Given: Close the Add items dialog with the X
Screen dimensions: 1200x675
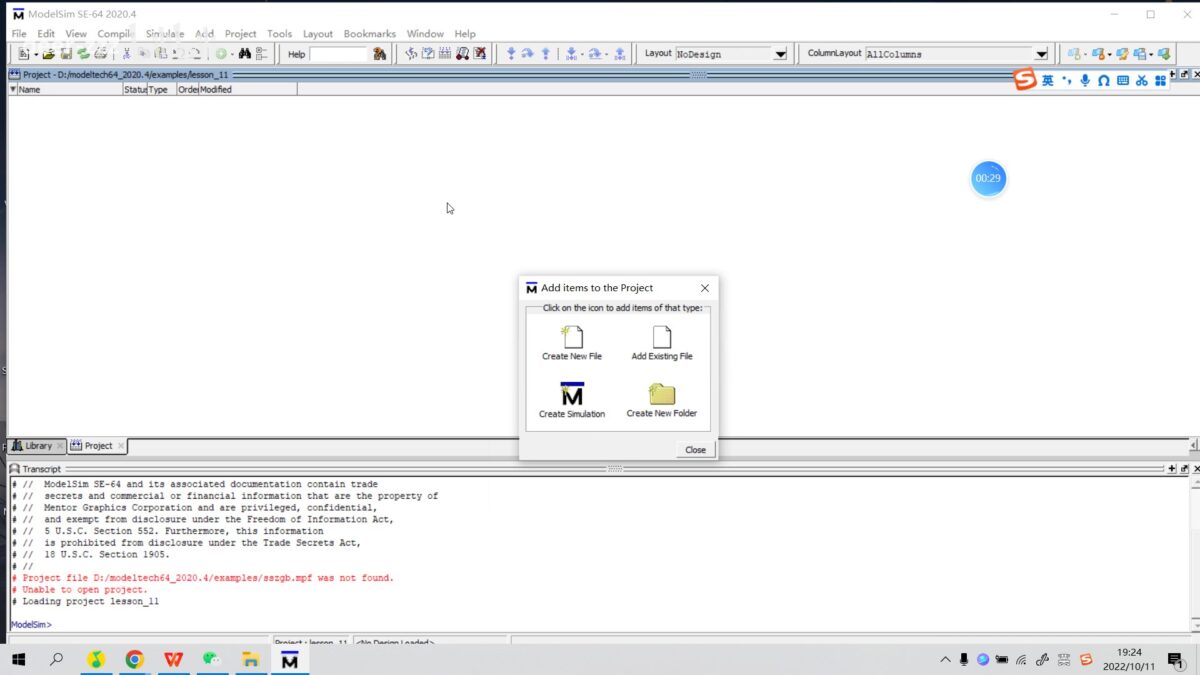Looking at the screenshot, I should click(x=705, y=288).
